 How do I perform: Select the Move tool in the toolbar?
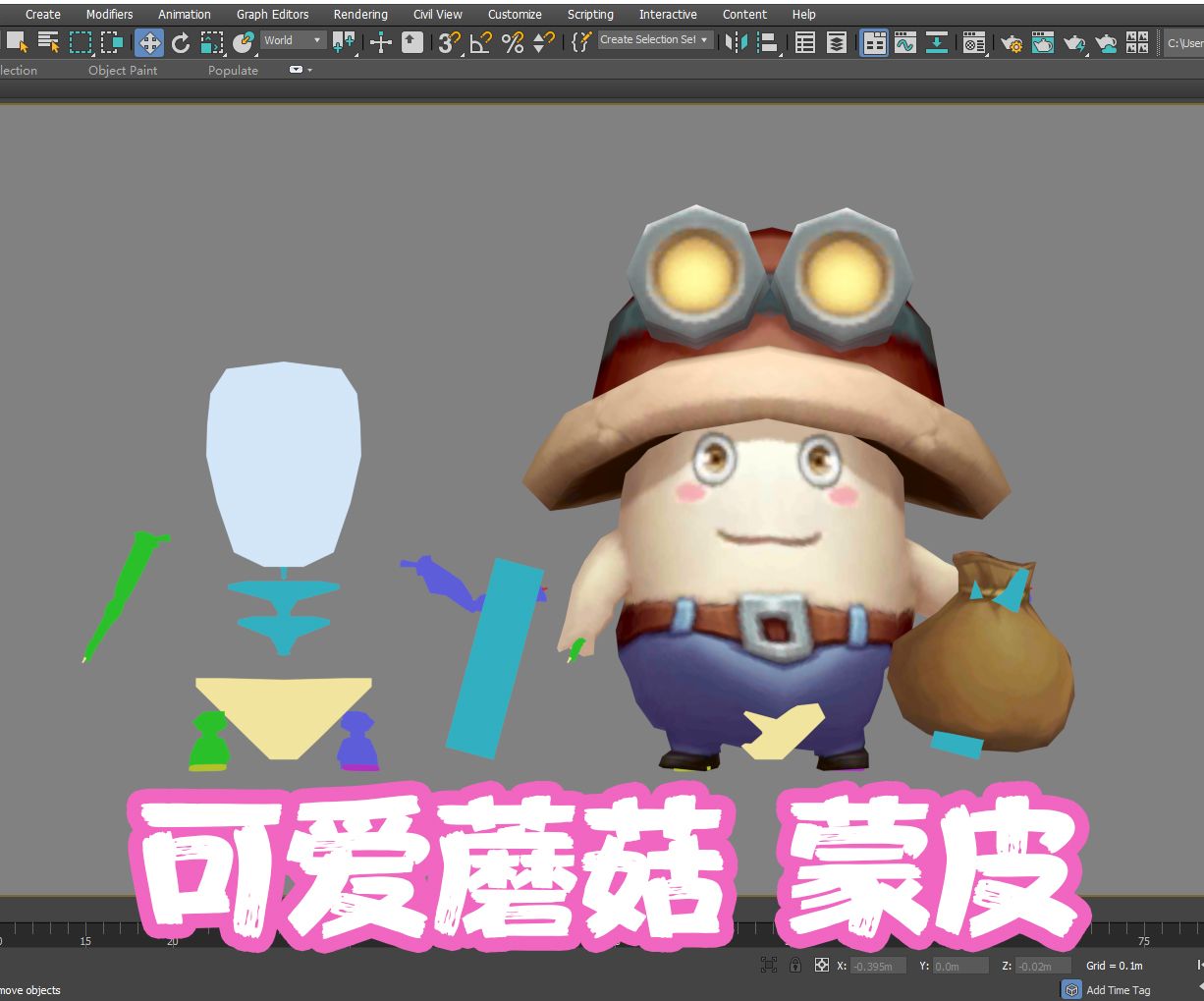[149, 42]
